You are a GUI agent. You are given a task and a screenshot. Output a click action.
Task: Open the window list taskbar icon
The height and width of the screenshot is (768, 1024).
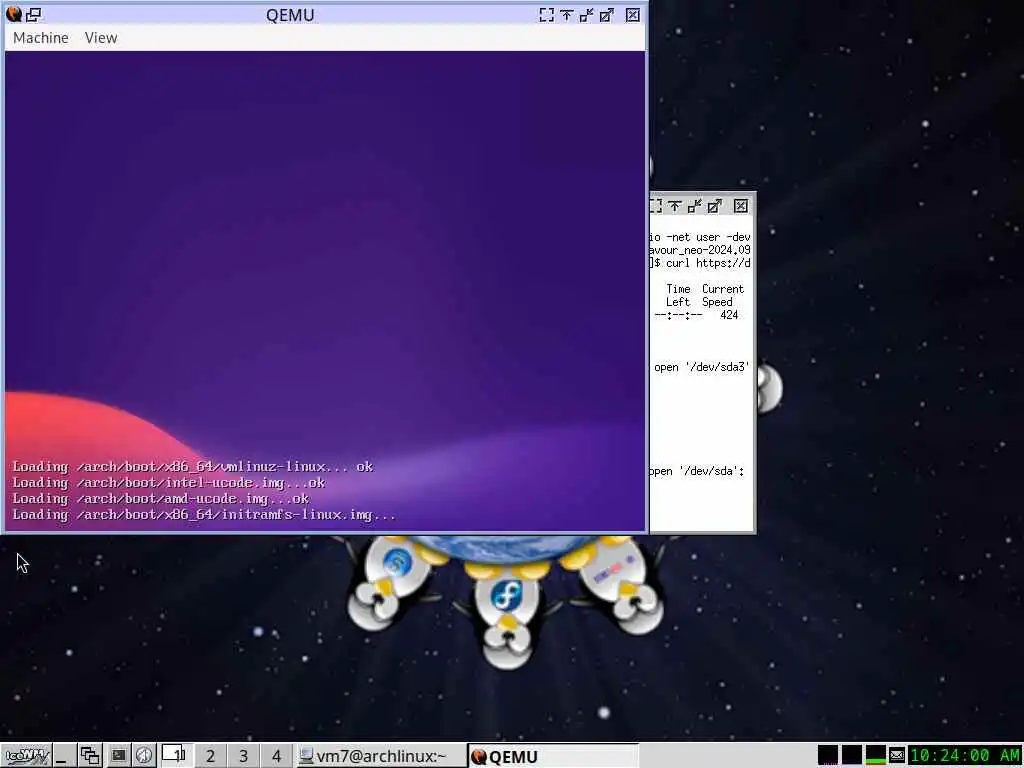click(x=89, y=756)
